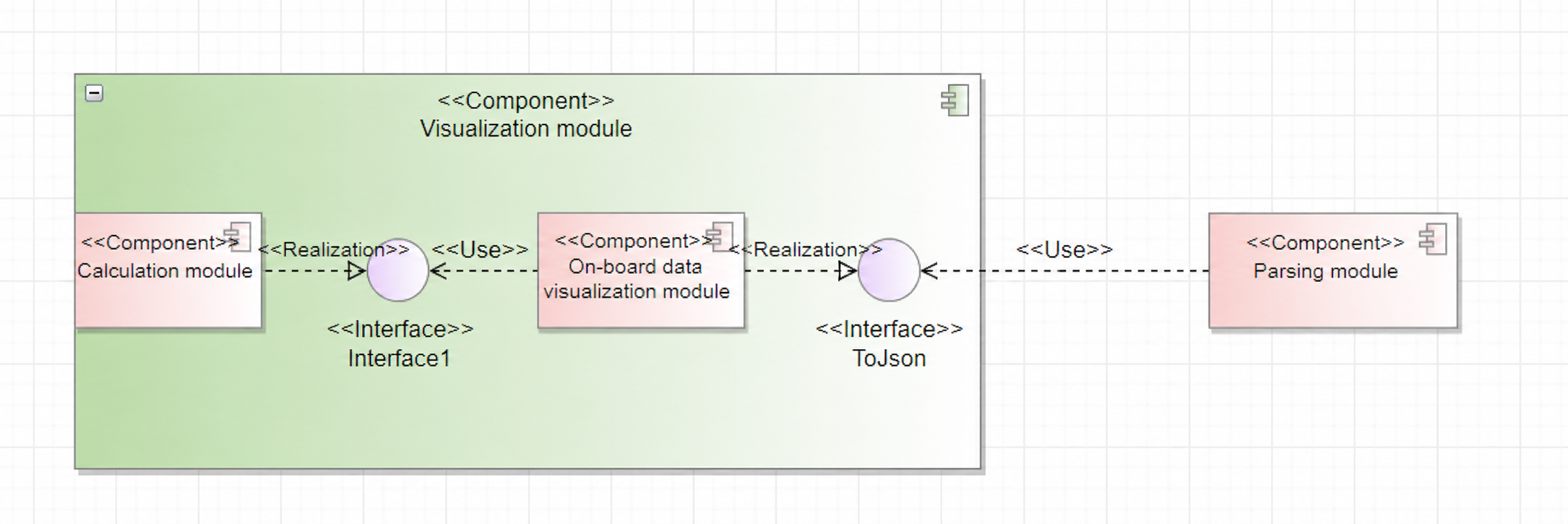The image size is (1568, 524).
Task: Click the Parsing module component icon
Action: (1433, 239)
